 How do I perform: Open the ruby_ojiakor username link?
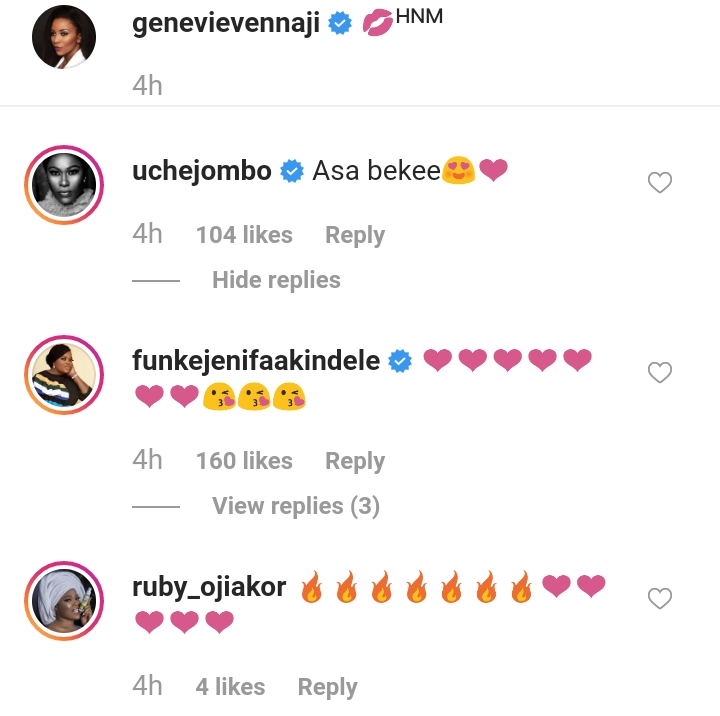coord(209,587)
